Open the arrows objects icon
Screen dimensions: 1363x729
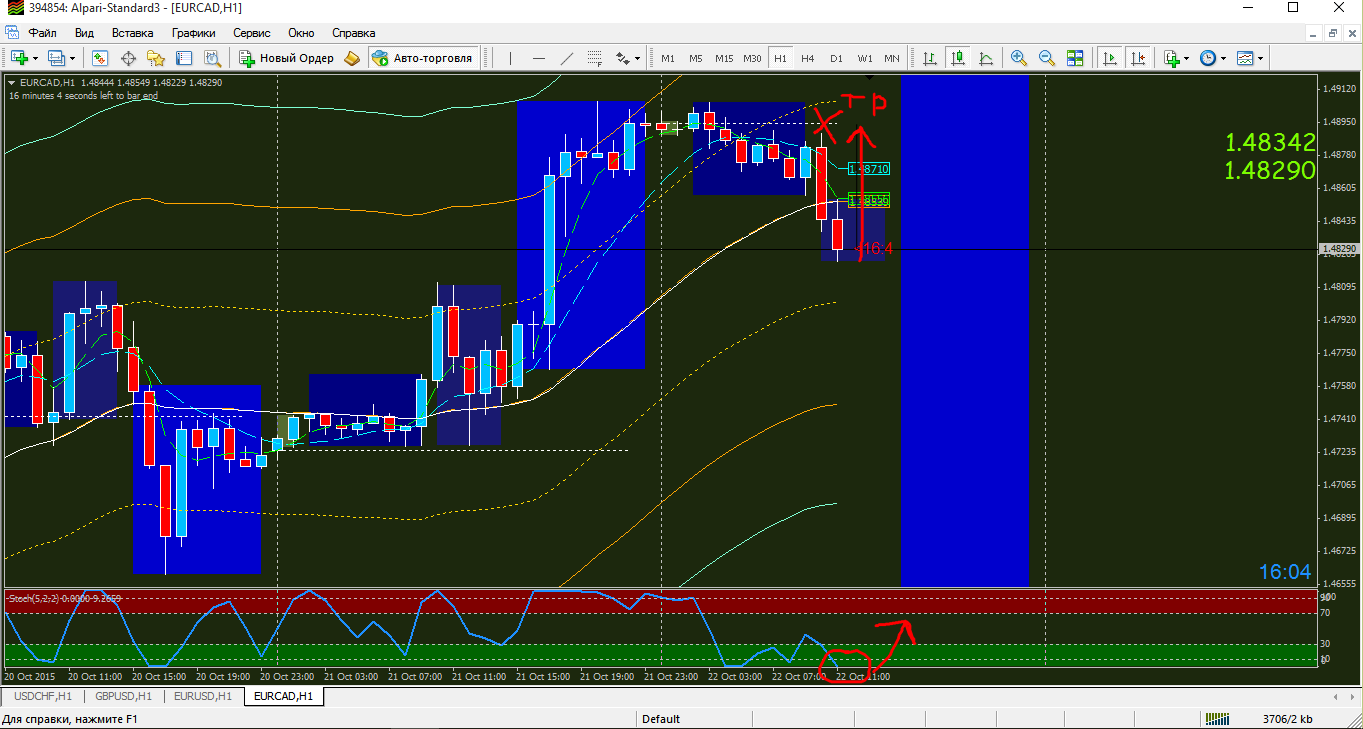(622, 58)
